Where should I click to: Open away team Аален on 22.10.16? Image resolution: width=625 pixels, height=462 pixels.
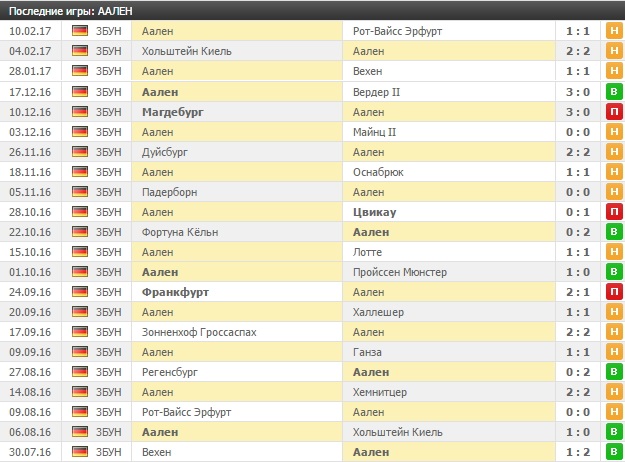coord(371,232)
